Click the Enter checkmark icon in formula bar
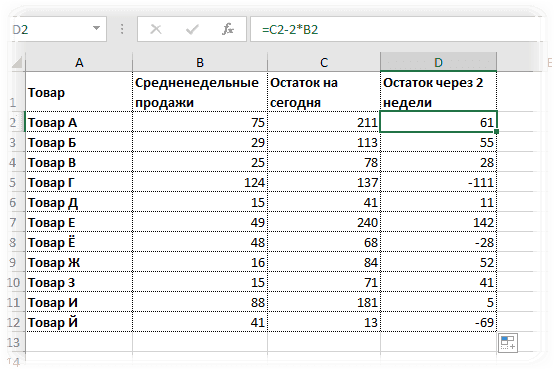This screenshot has width=555, height=370. pyautogui.click(x=192, y=29)
